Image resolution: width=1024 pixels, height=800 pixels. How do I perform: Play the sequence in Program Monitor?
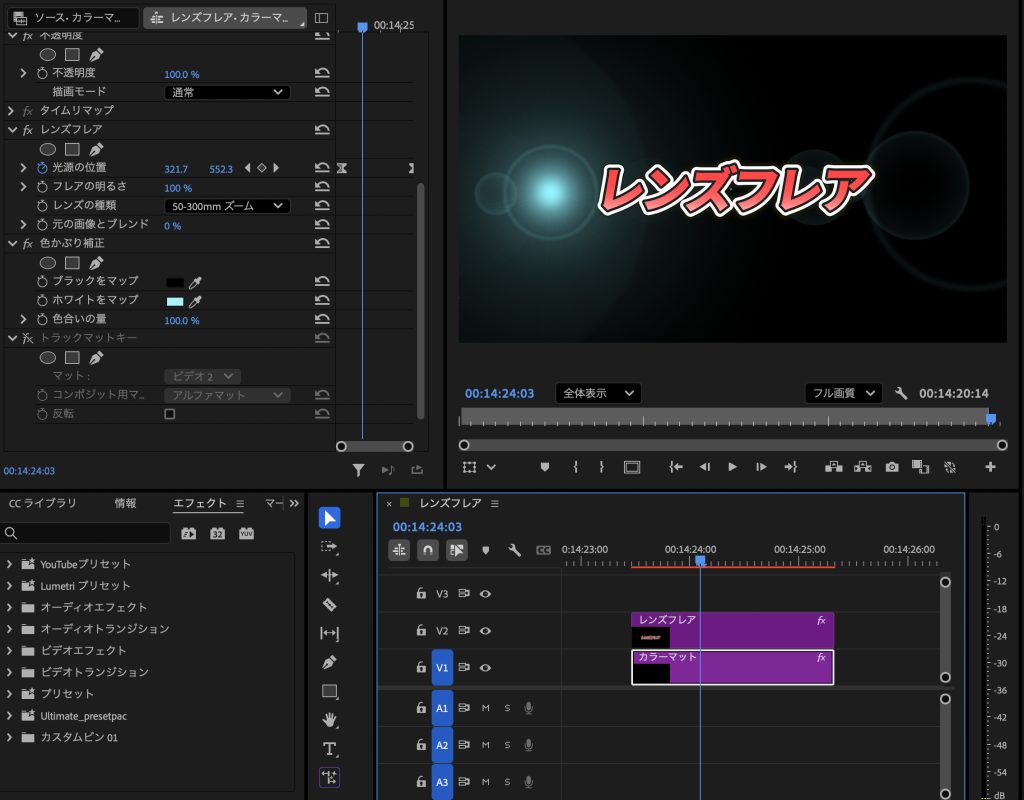pos(732,467)
